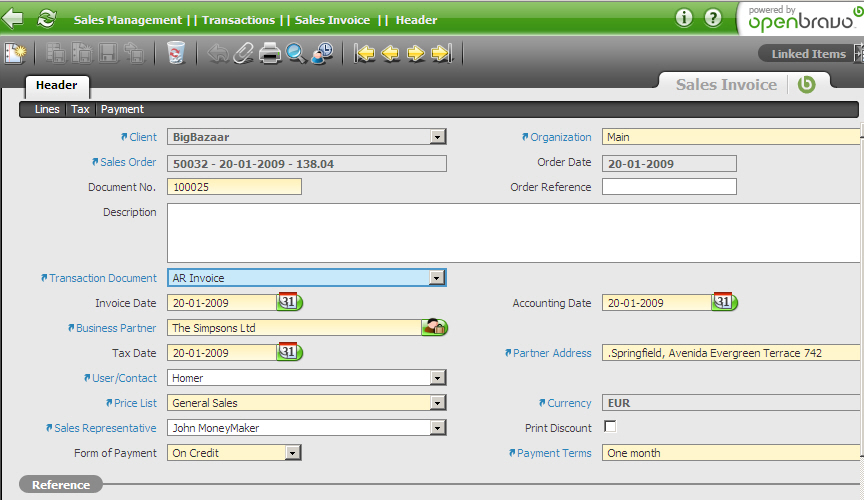Open Invoice Date calendar picker
Viewport: 864px width, 500px height.
click(289, 302)
